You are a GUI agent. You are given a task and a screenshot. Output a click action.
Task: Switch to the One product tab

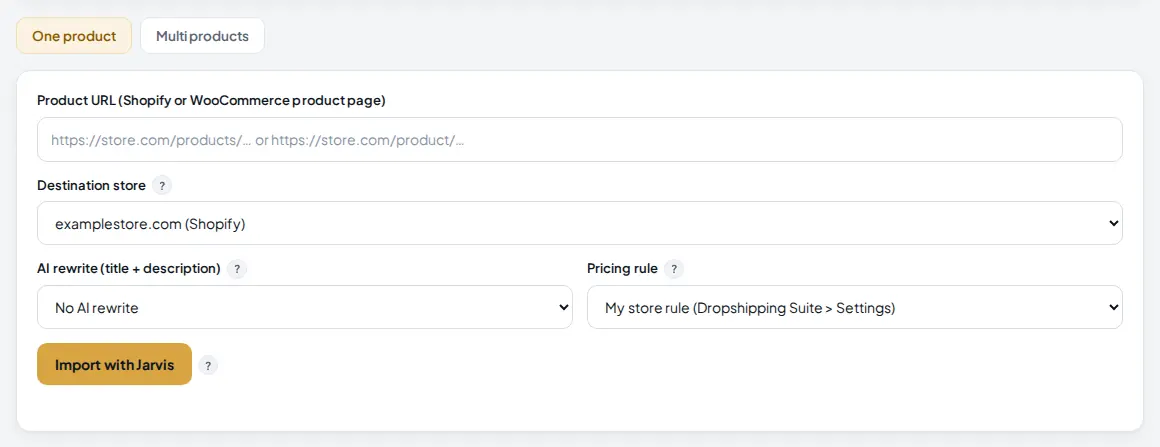coord(74,36)
